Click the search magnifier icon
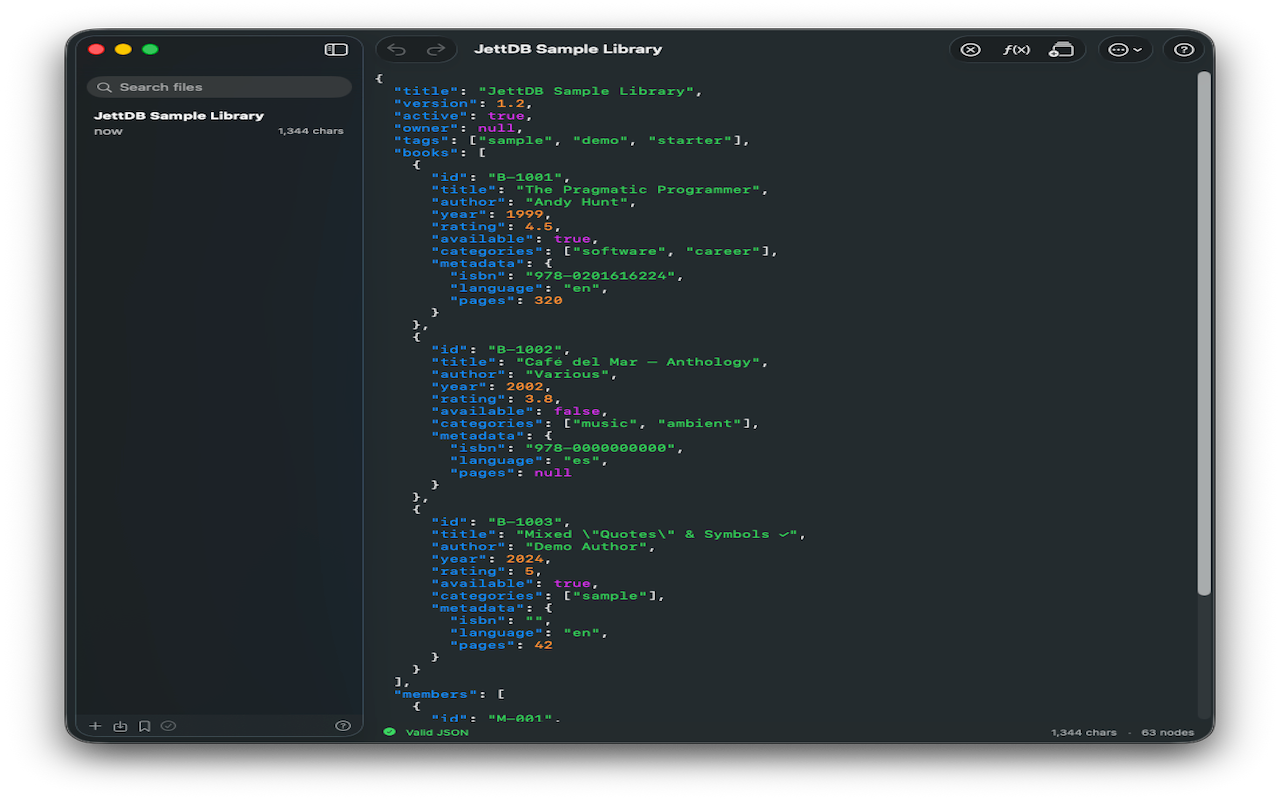This screenshot has height=800, width=1280. click(104, 87)
